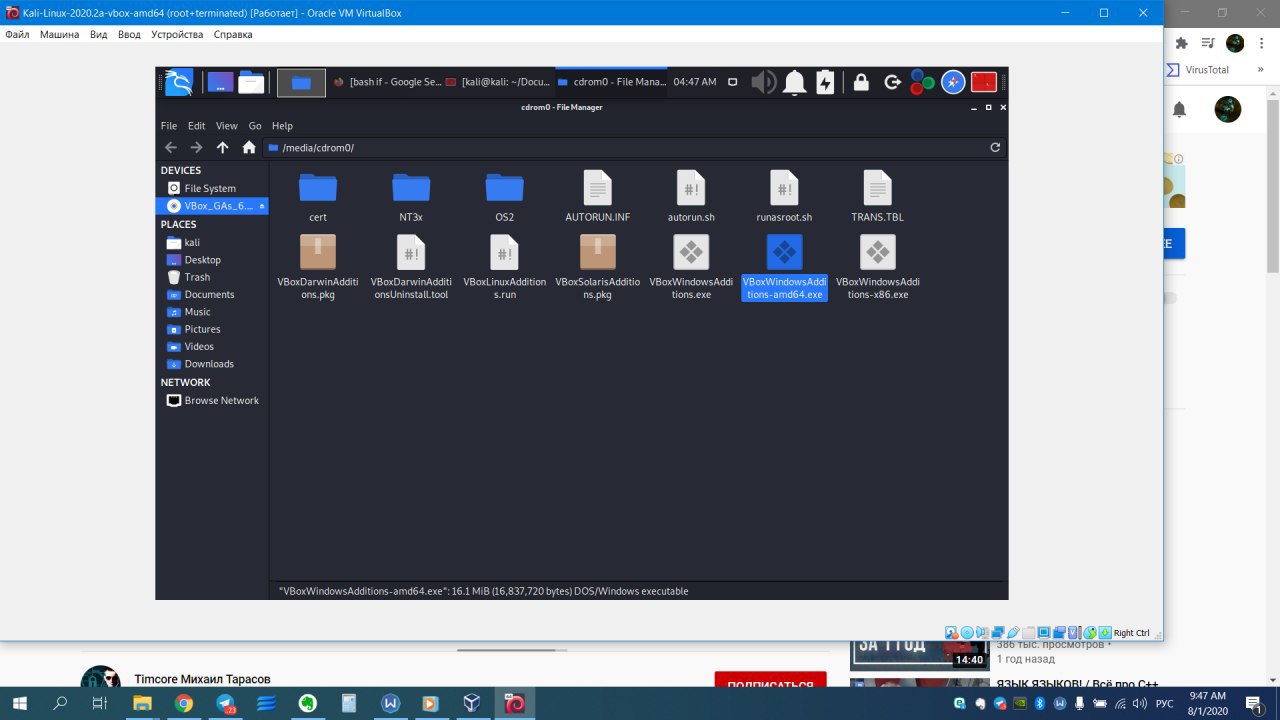Viewport: 1280px width, 720px height.
Task: Select VBox_GAs device in sidebar
Action: [210, 206]
